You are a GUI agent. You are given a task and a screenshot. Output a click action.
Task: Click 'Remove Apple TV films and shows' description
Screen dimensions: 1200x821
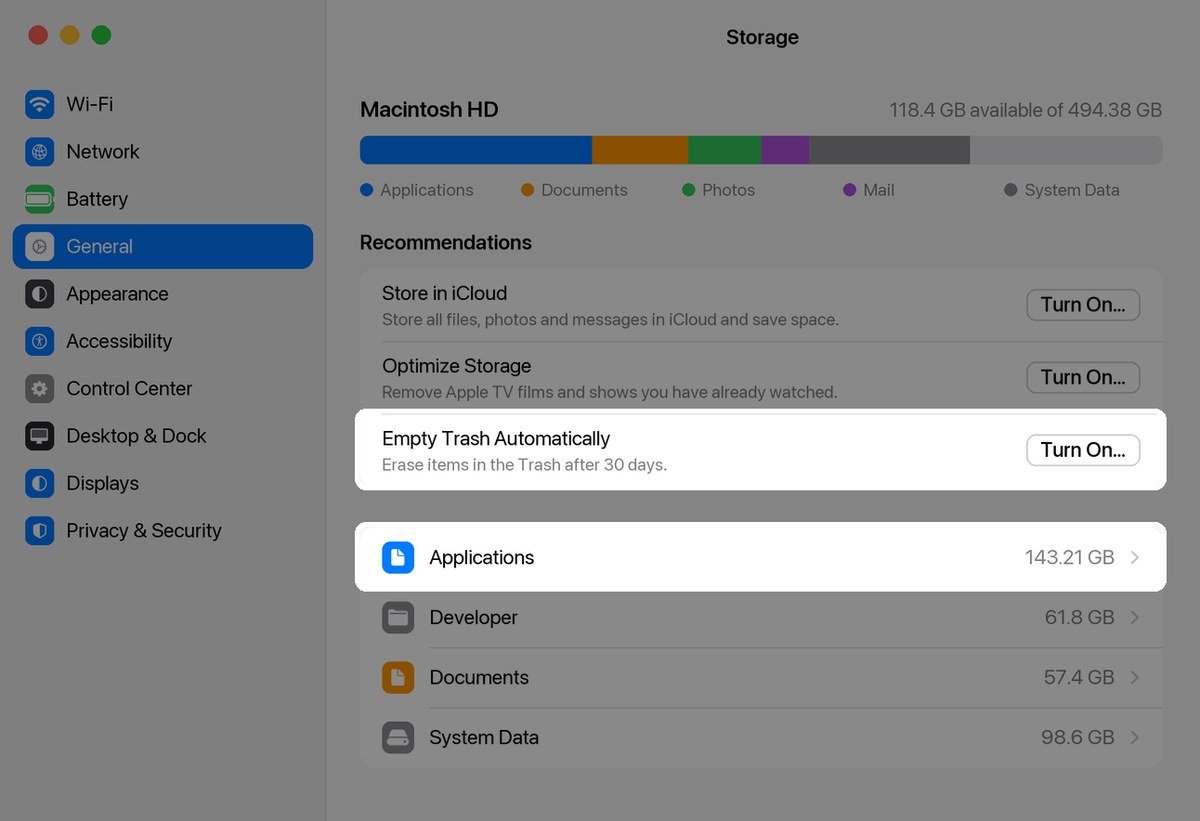pyautogui.click(x=609, y=392)
